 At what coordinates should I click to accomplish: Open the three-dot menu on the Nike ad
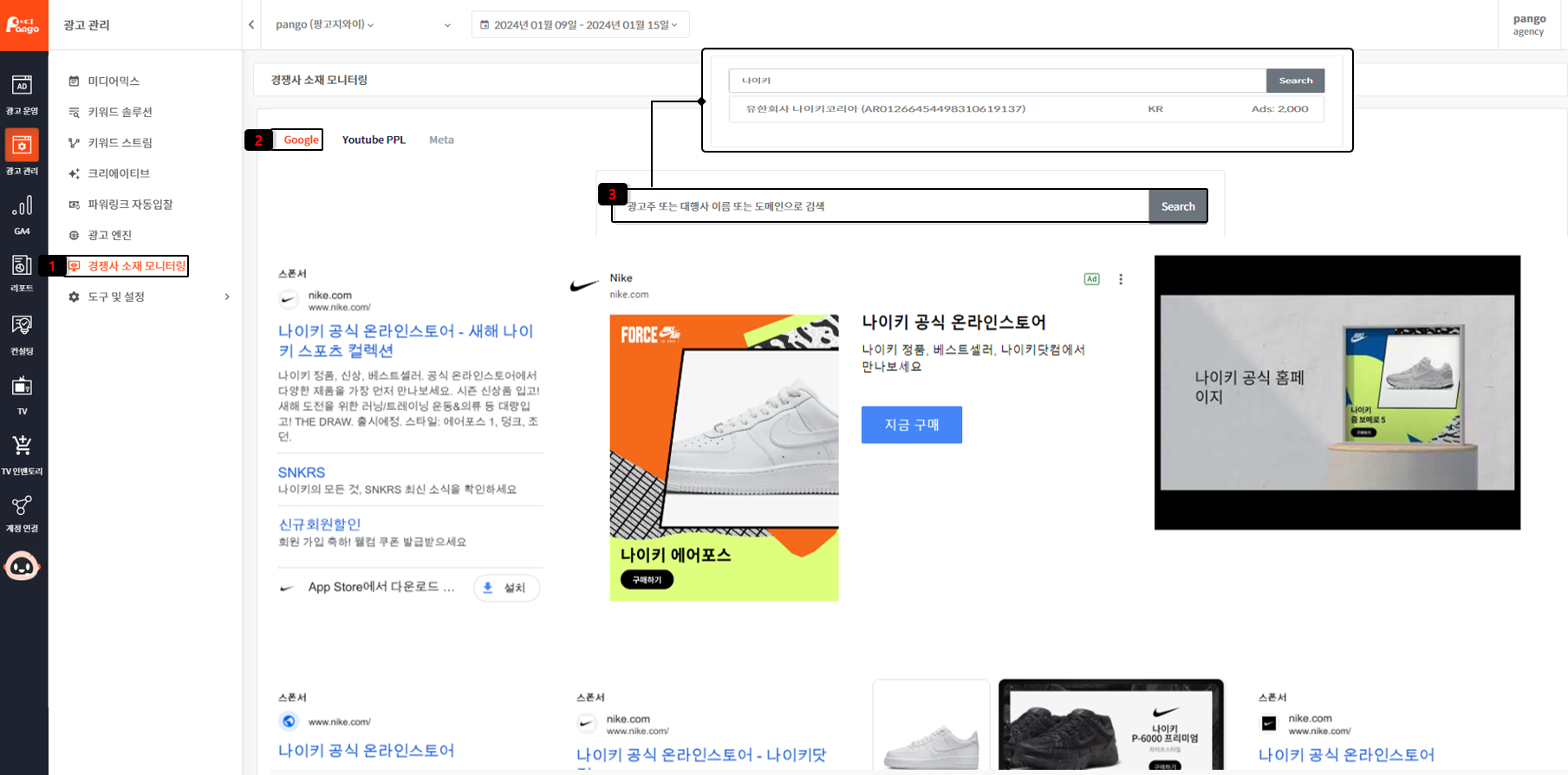pyautogui.click(x=1121, y=279)
